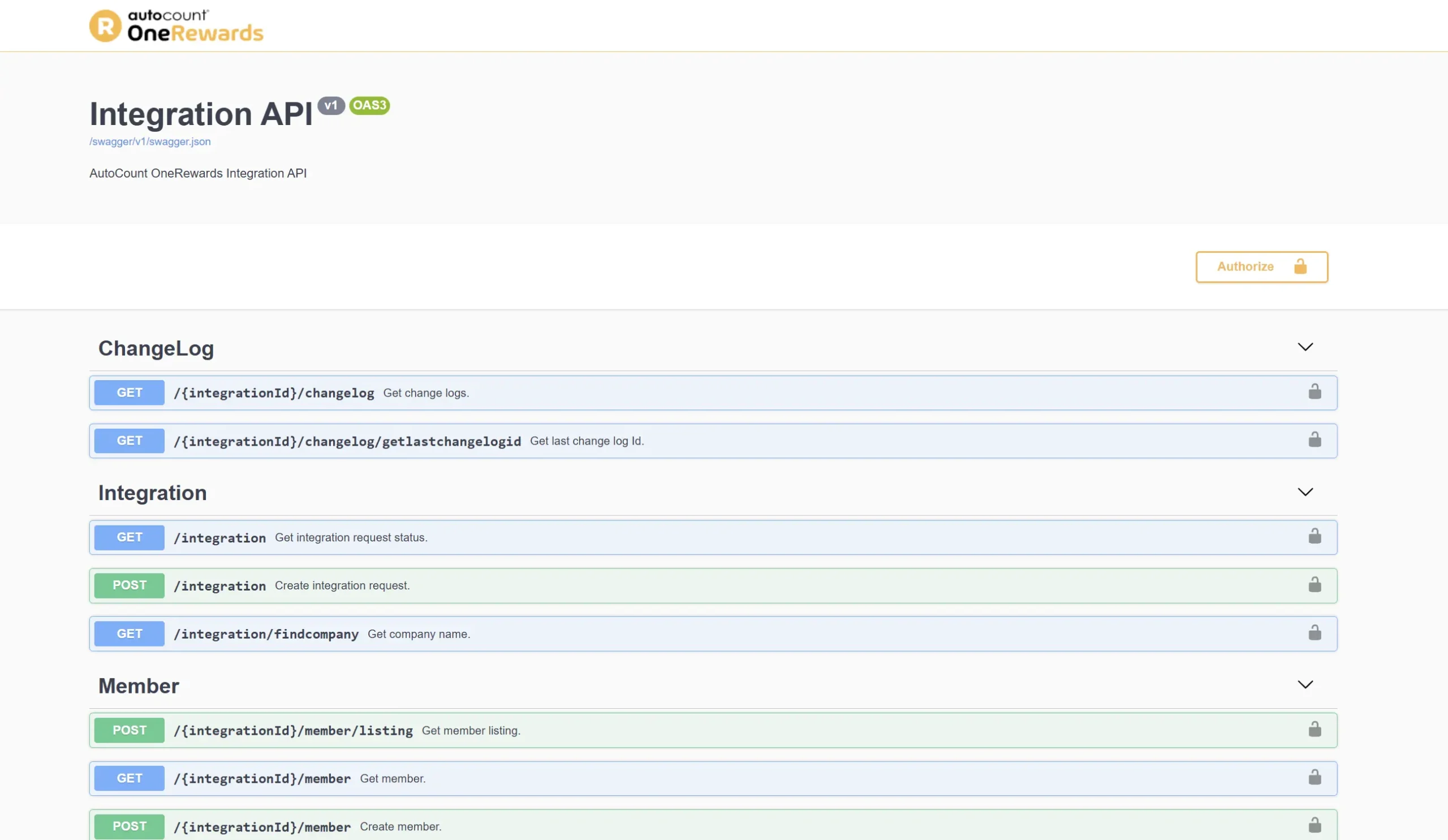Click 'AutoCount OneRewards Integration API' description

[197, 174]
